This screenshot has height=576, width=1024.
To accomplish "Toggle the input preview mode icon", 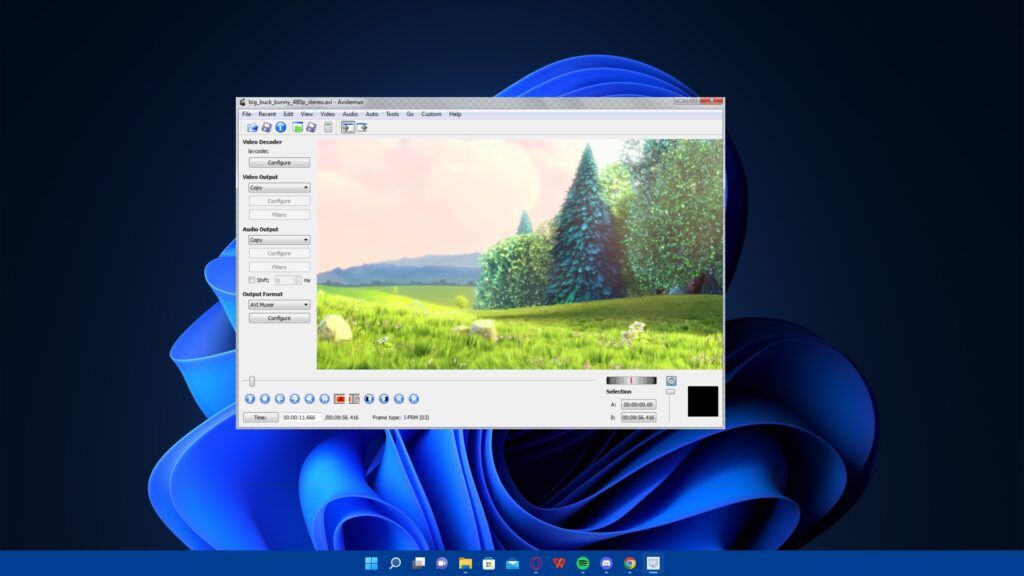I will 347,127.
